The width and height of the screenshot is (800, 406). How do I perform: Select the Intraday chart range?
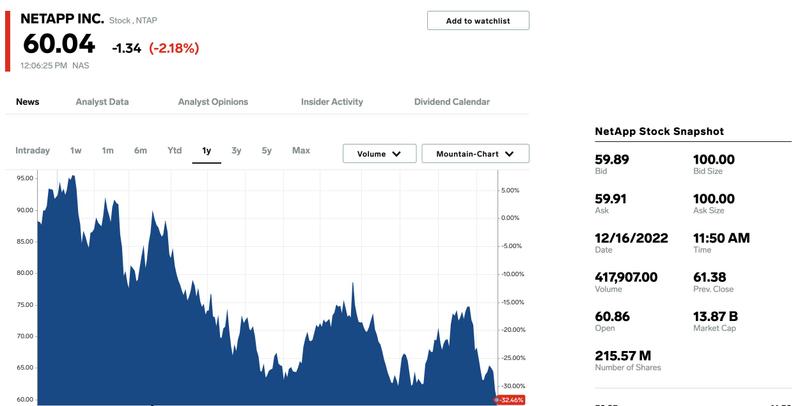(x=33, y=150)
